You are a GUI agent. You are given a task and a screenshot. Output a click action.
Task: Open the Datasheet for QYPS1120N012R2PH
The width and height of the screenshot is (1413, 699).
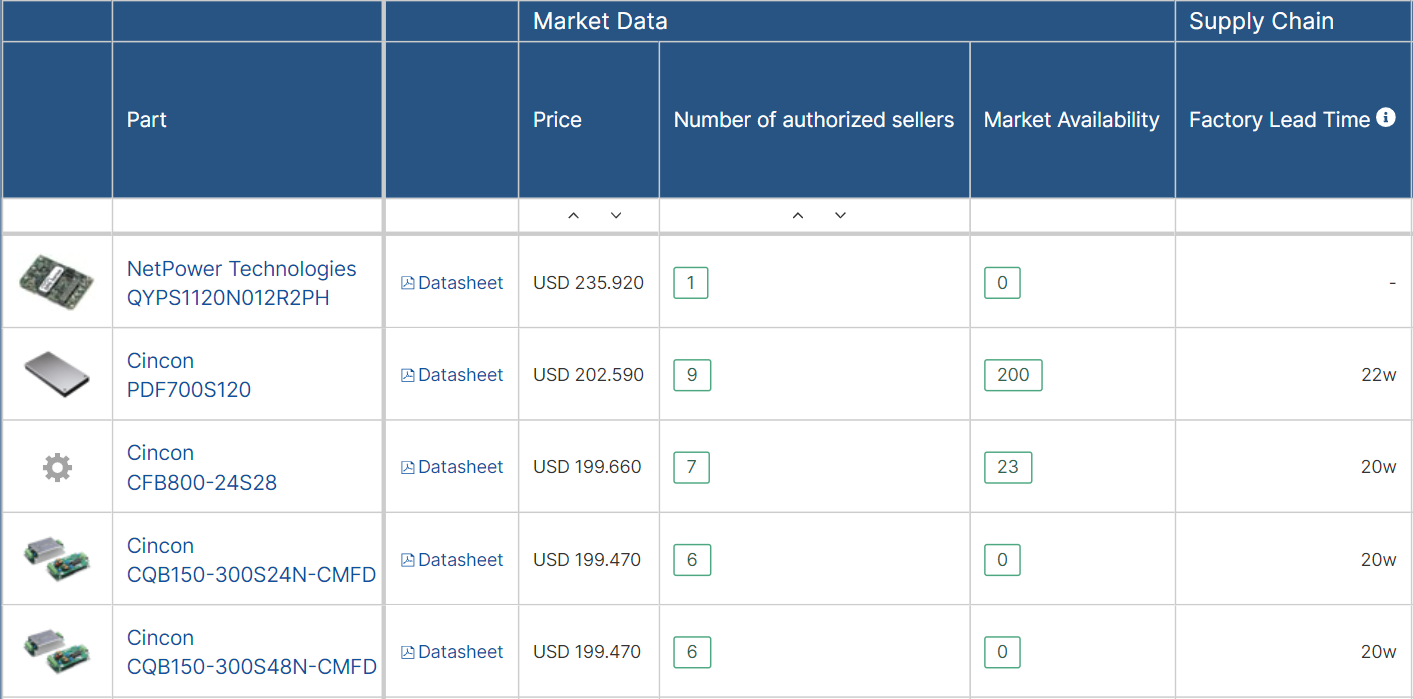[x=452, y=283]
